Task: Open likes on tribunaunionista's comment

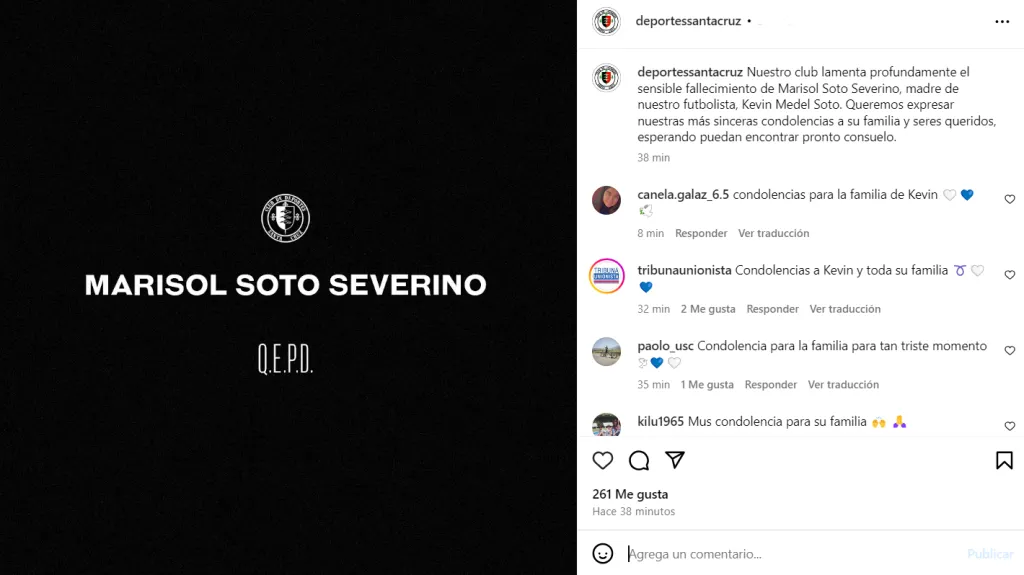Action: tap(707, 309)
